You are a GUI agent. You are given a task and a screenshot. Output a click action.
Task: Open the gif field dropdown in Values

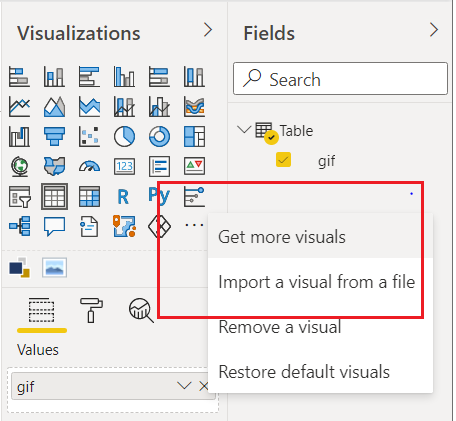pos(184,386)
